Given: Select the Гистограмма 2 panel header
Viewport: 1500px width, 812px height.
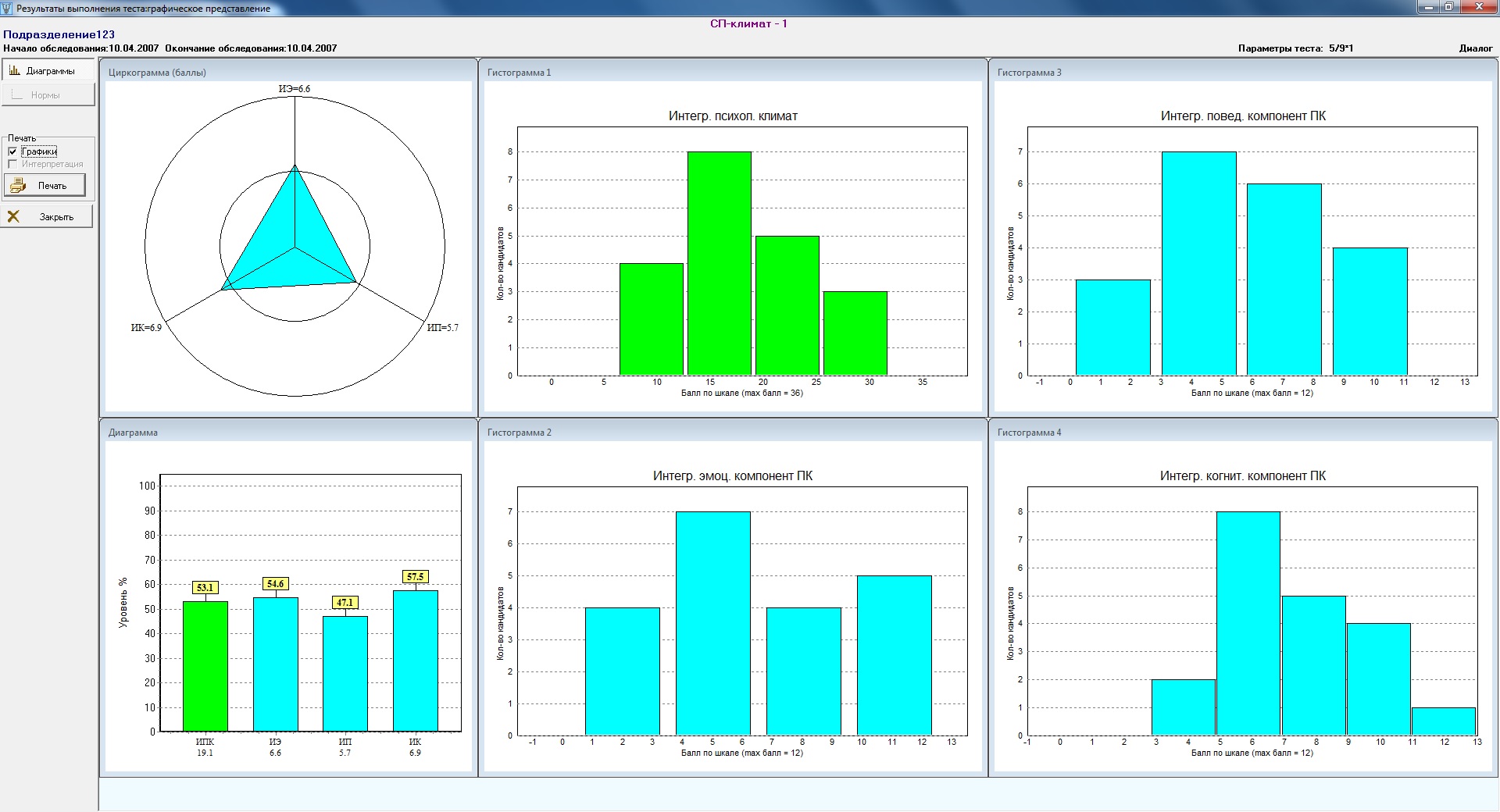Looking at the screenshot, I should (x=519, y=433).
